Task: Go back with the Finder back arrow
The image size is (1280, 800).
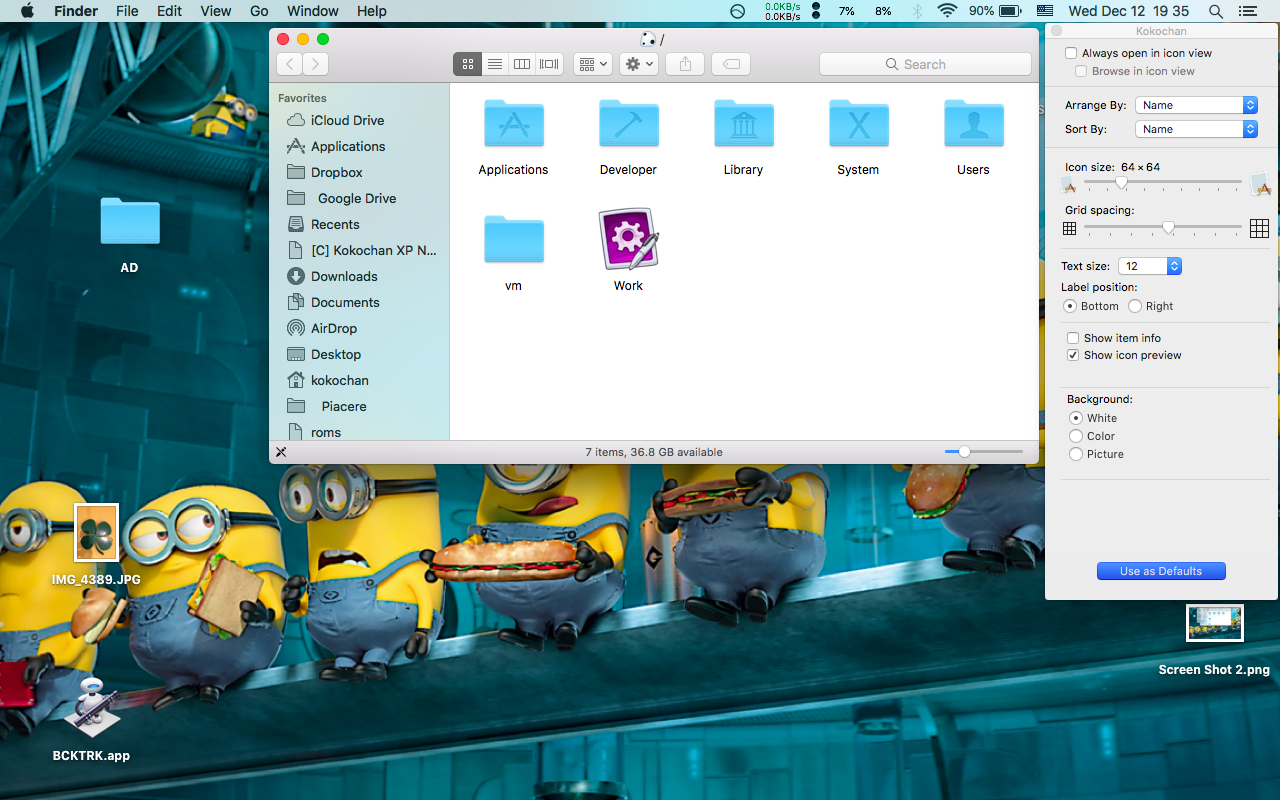Action: pos(289,64)
